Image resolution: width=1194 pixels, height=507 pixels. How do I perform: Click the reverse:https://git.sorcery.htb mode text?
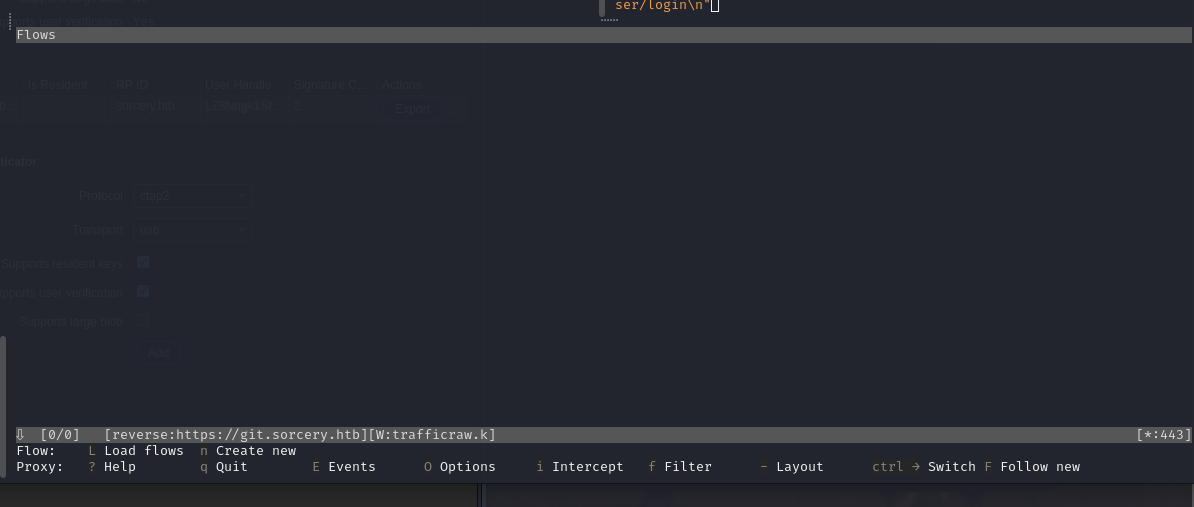(236, 435)
